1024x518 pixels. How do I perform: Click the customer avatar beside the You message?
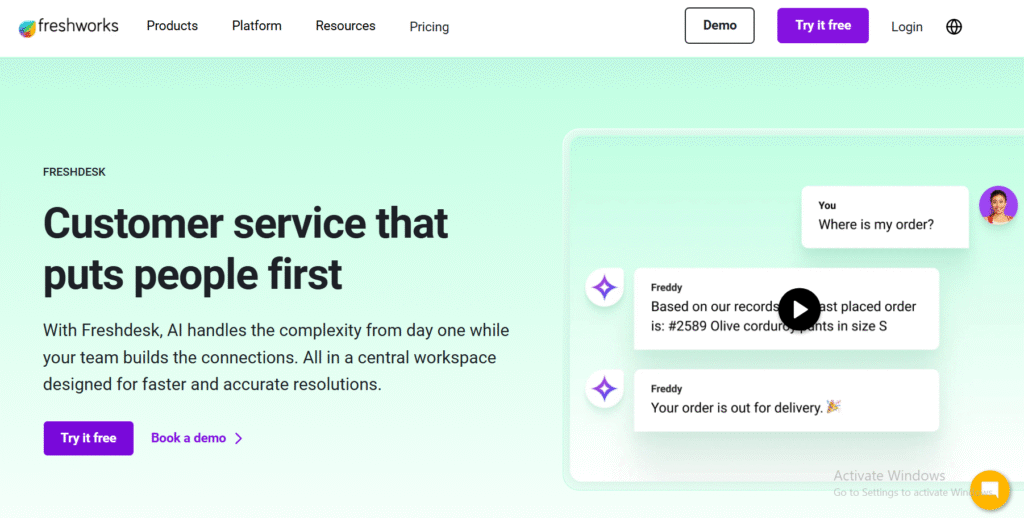(997, 205)
